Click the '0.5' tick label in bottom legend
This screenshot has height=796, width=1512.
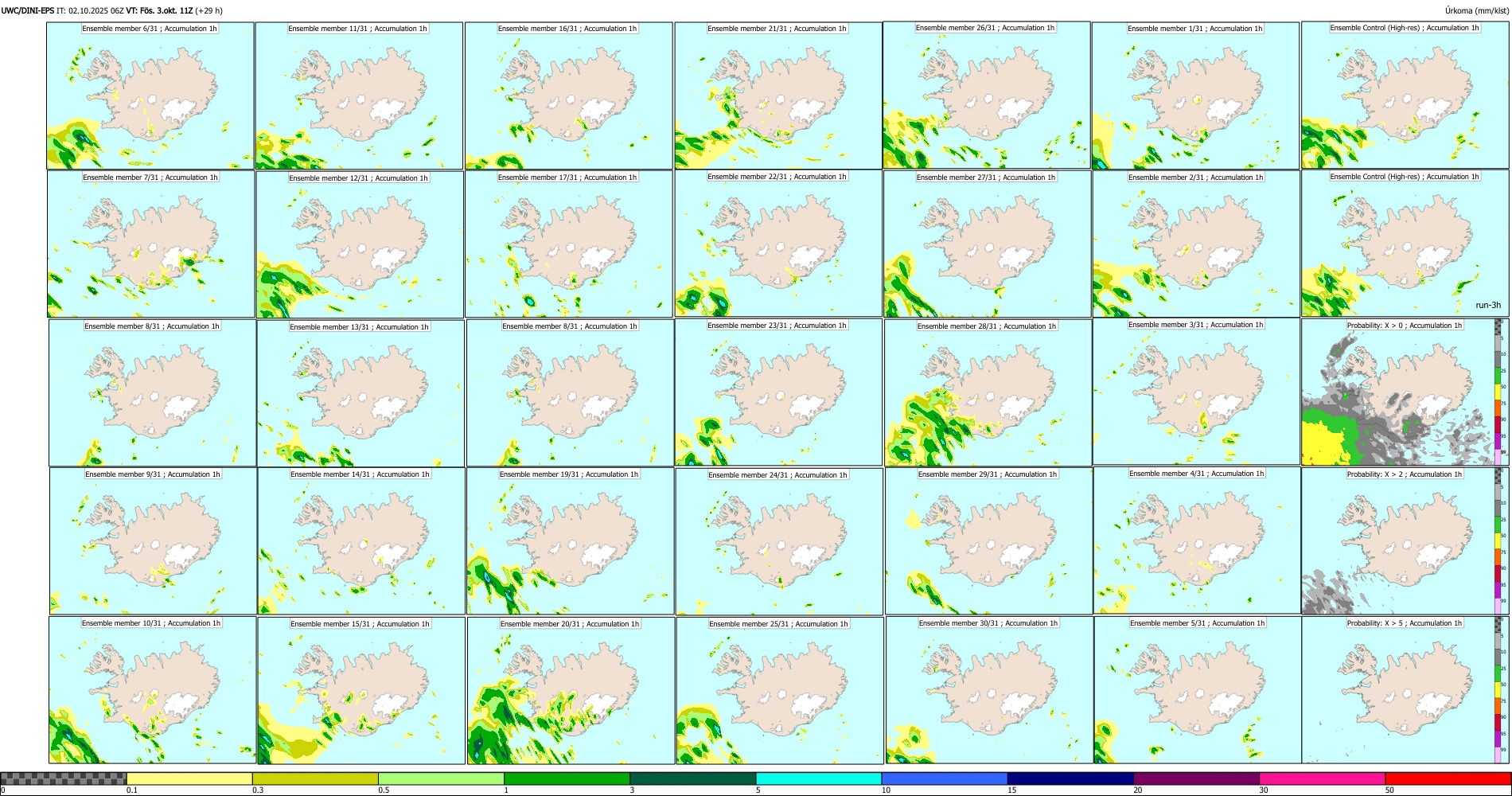[384, 790]
